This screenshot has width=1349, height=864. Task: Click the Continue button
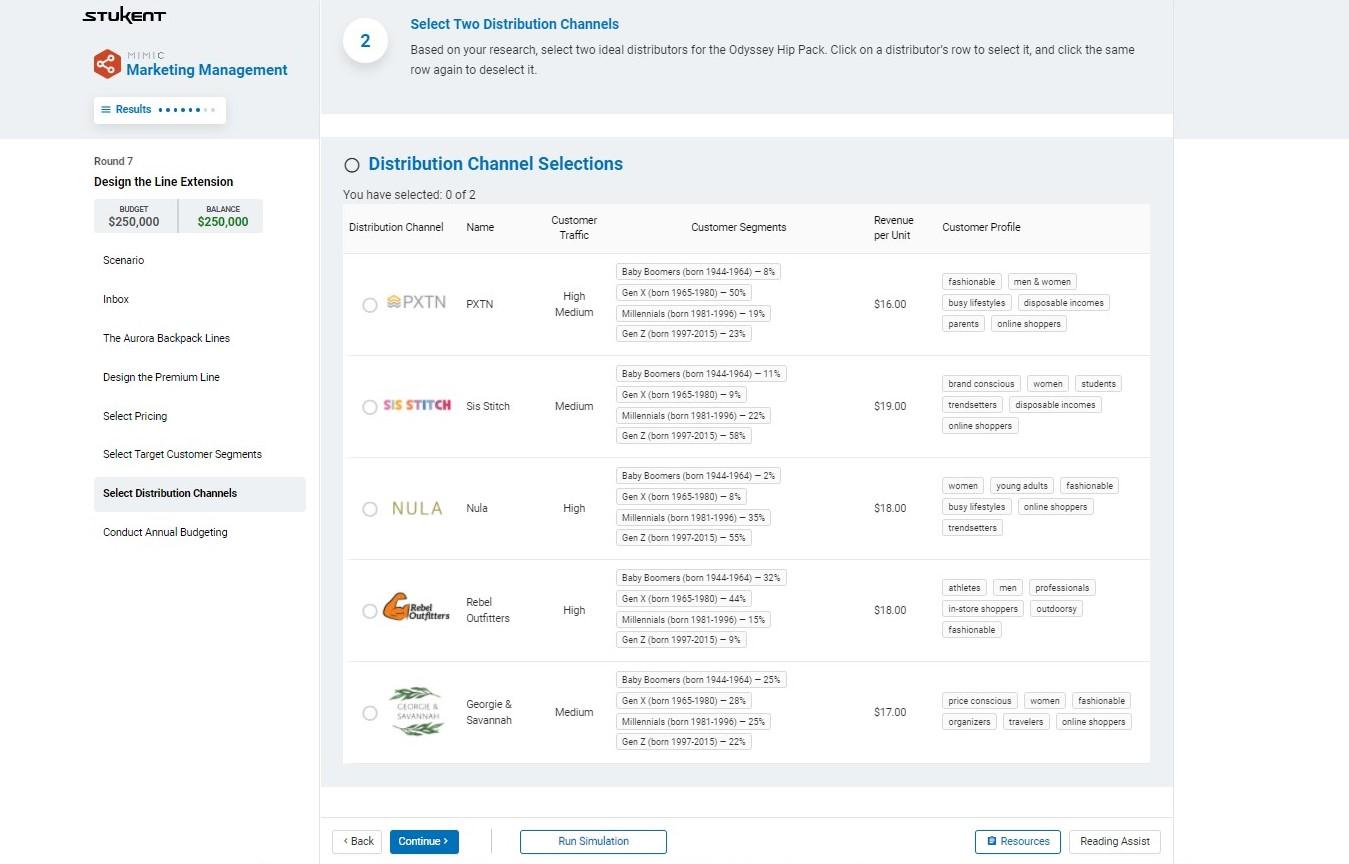(x=423, y=841)
